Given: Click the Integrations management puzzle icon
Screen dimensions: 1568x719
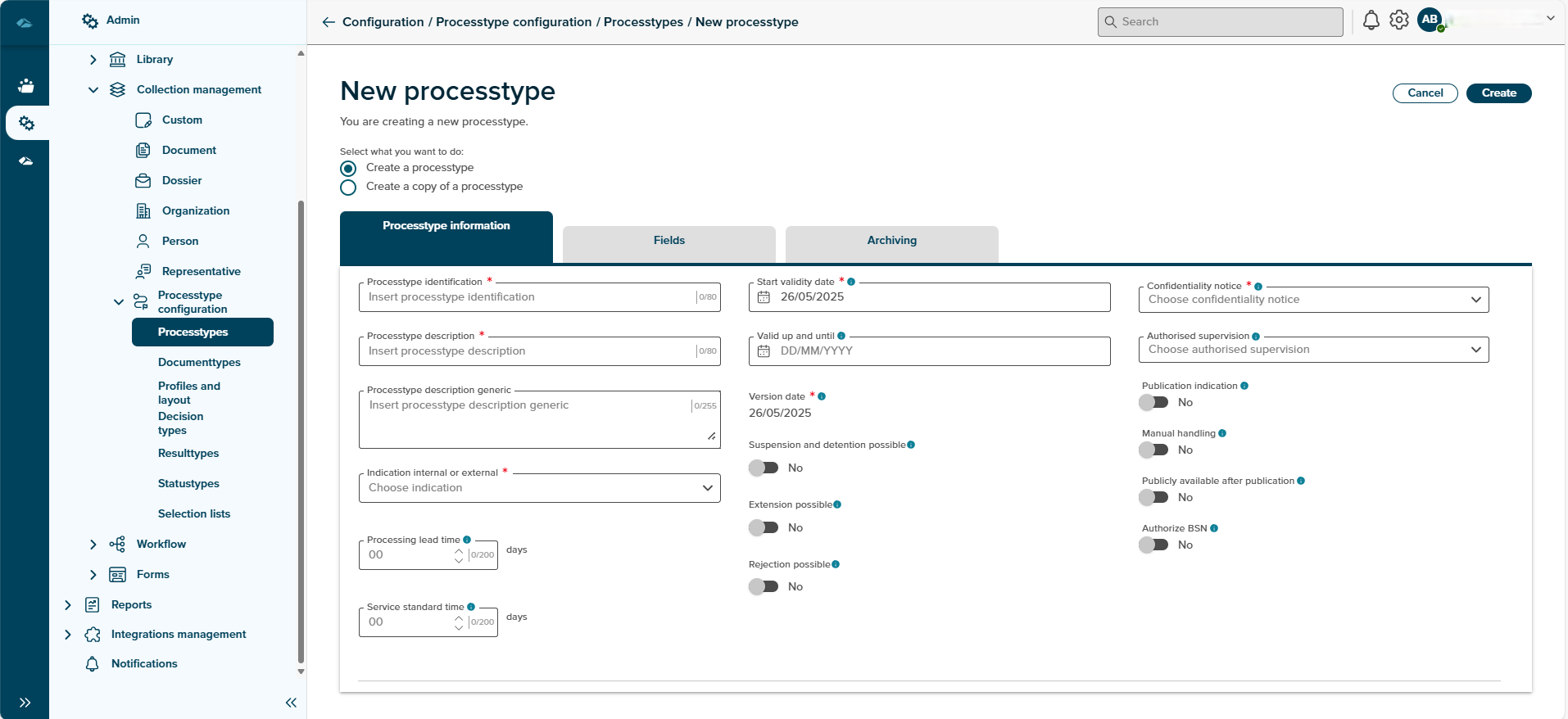Looking at the screenshot, I should [93, 634].
